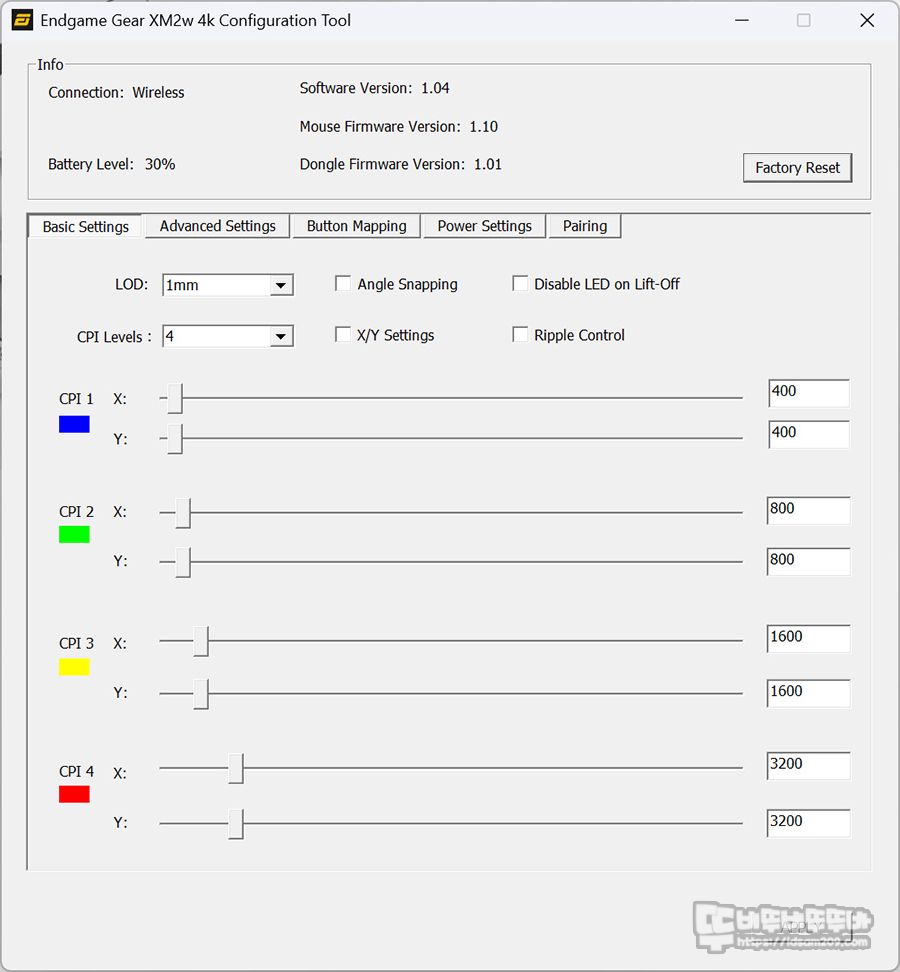This screenshot has height=972, width=900.
Task: Click the CPI 2 X value field showing 800
Action: (808, 510)
